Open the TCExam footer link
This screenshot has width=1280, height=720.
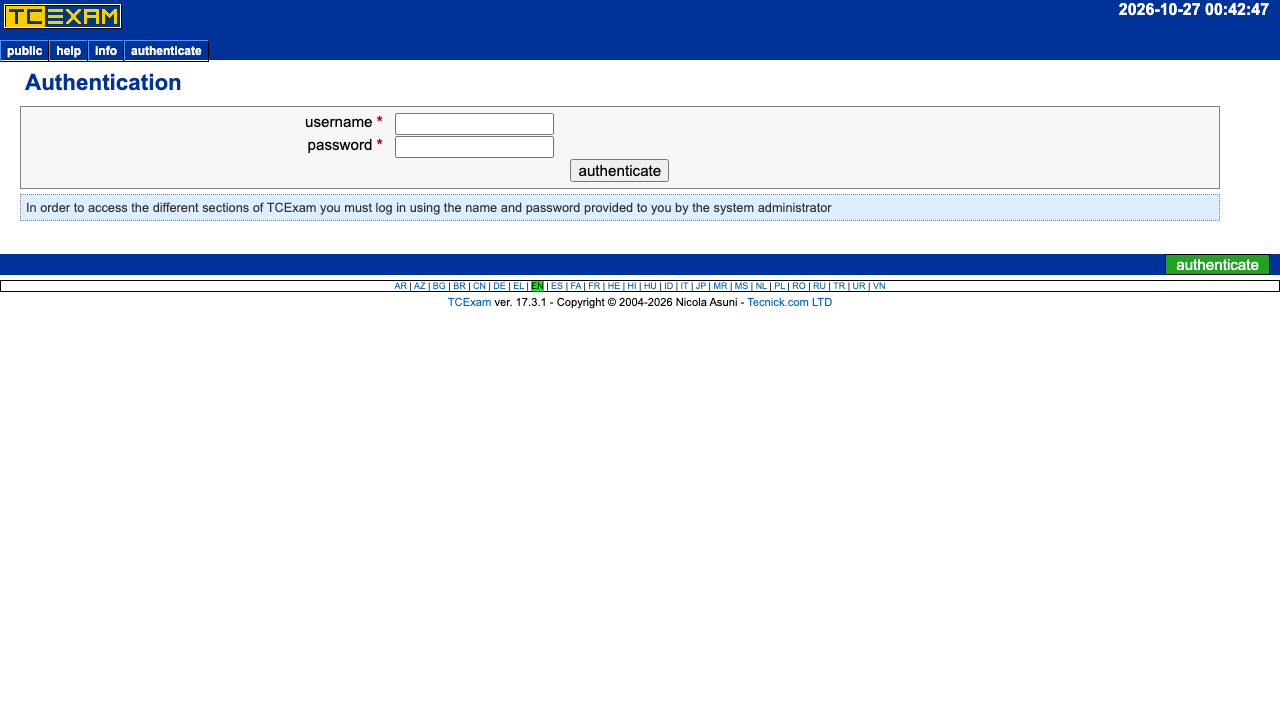click(x=469, y=302)
